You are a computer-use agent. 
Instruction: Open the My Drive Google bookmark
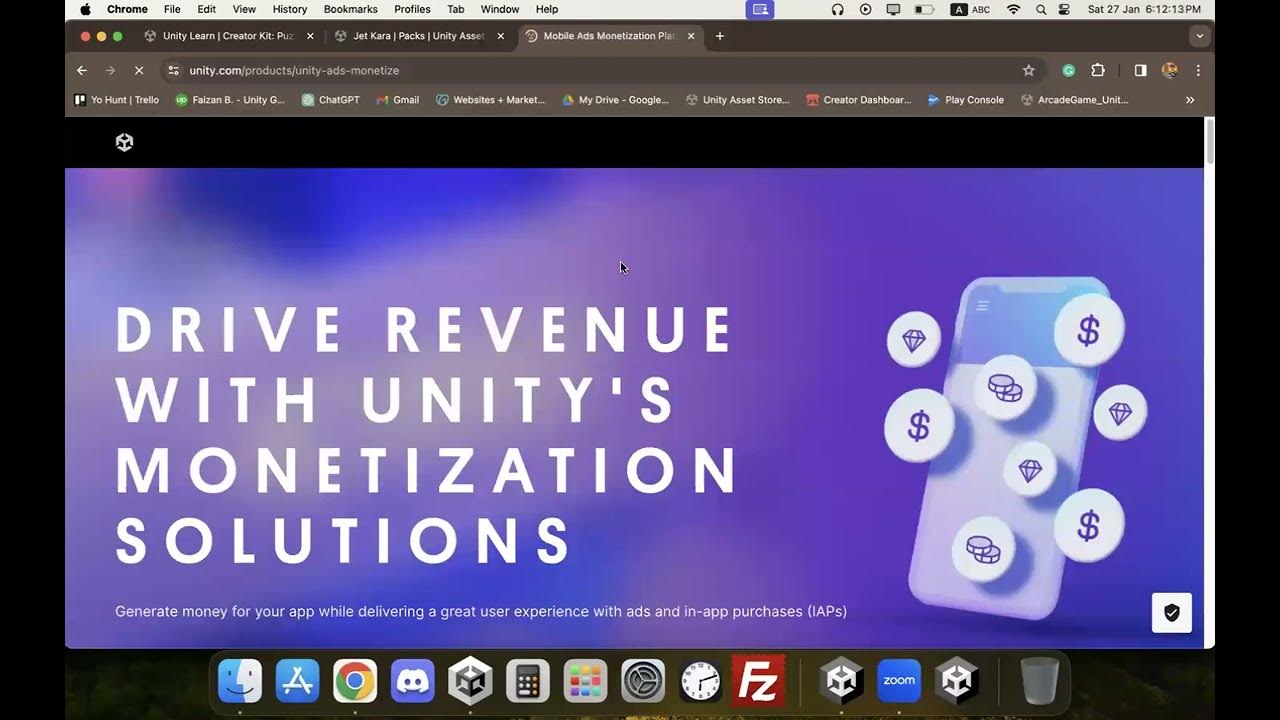coord(615,100)
